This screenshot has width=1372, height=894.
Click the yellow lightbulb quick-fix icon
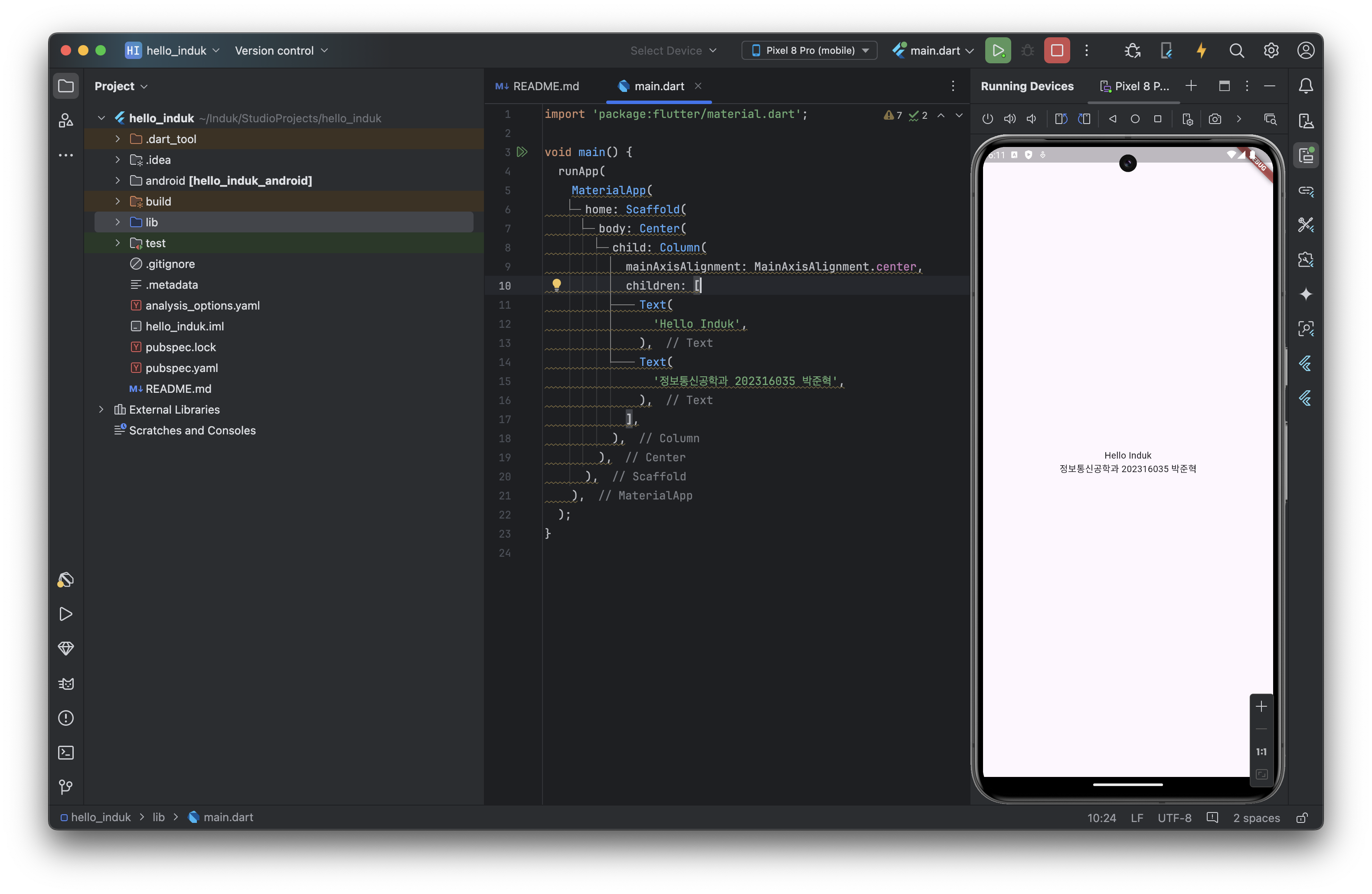click(x=556, y=285)
